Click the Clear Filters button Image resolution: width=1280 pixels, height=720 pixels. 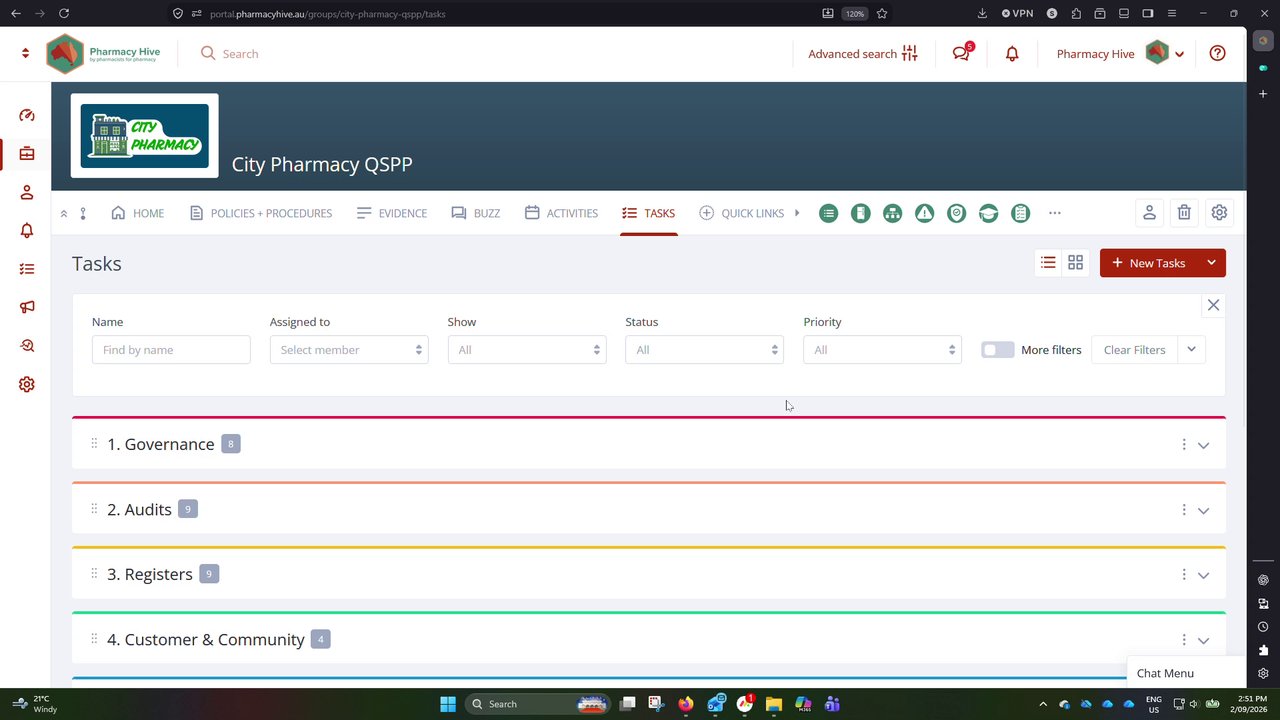[1134, 350]
